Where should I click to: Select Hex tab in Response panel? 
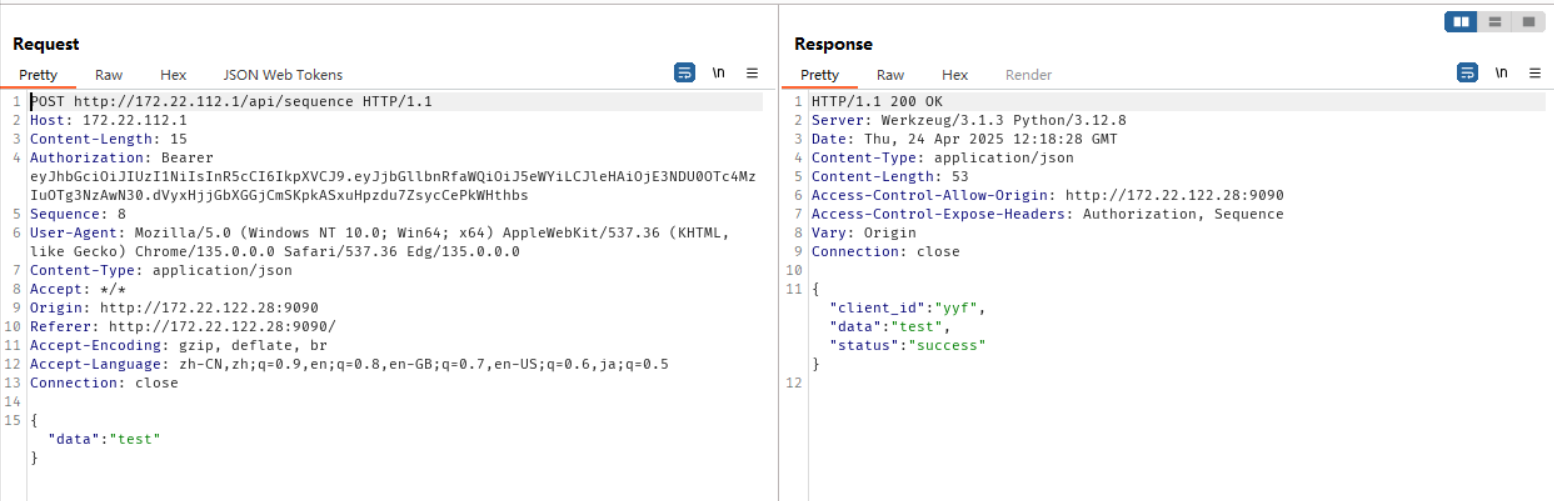955,75
